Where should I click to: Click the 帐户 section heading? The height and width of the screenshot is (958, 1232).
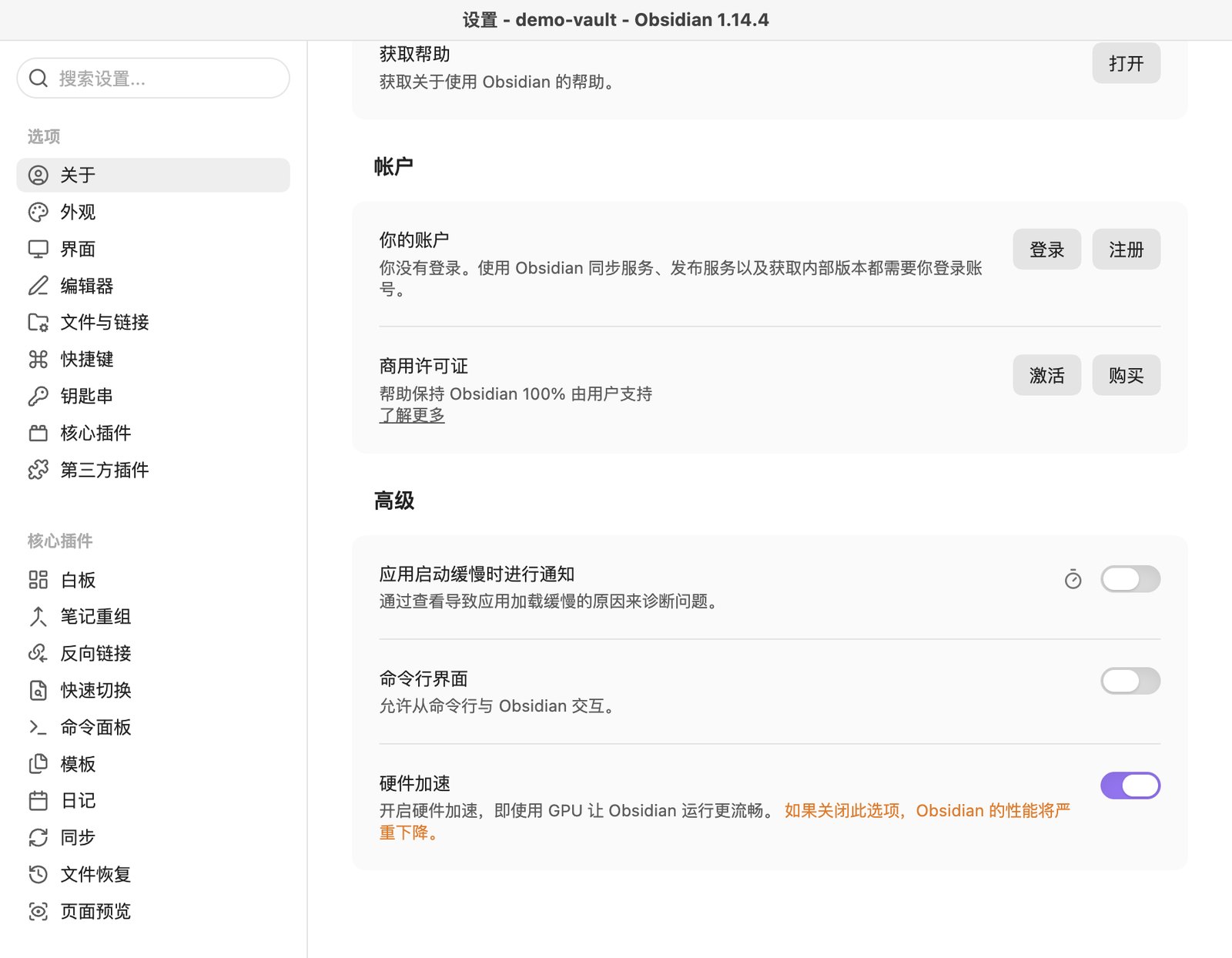(393, 166)
